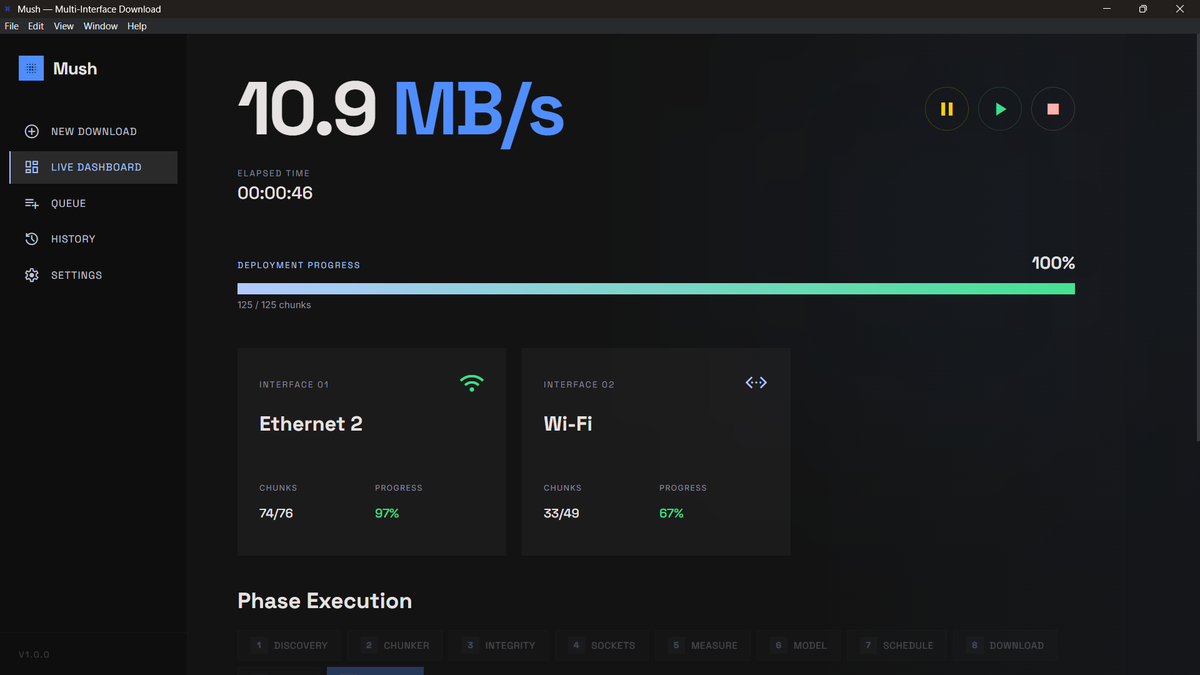Open the View menu
Image resolution: width=1200 pixels, height=675 pixels.
tap(64, 26)
